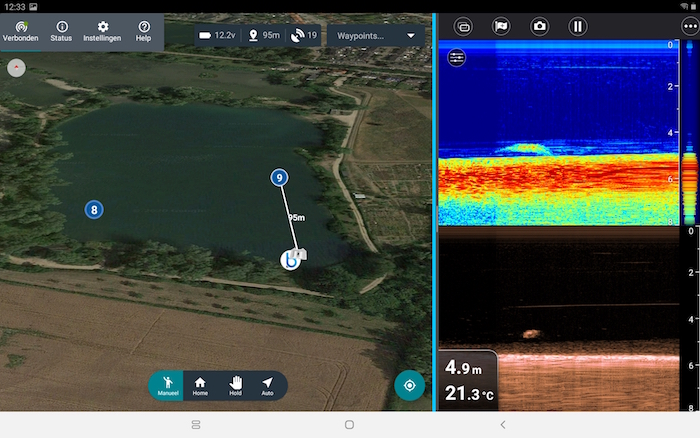700x438 pixels.
Task: Switch to Auto navigation mode
Action: [x=267, y=386]
